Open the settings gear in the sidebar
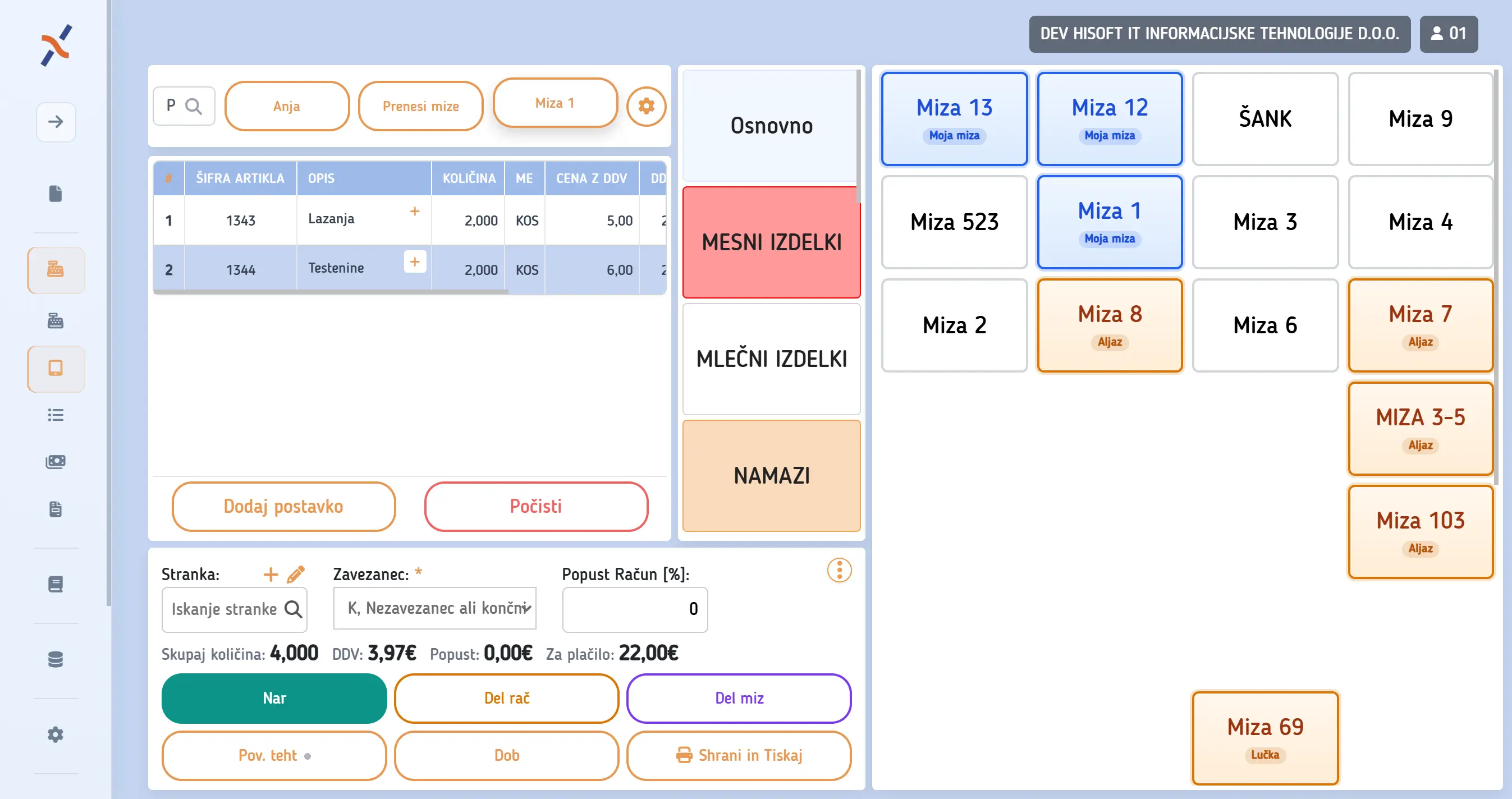The image size is (1512, 799). pos(56,734)
